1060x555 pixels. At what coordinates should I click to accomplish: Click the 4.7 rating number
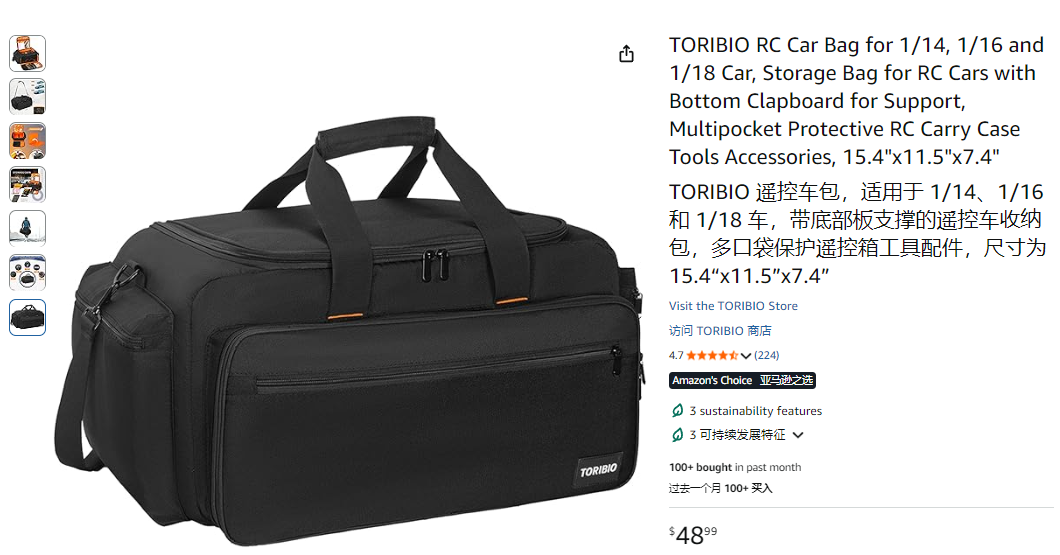pos(676,355)
